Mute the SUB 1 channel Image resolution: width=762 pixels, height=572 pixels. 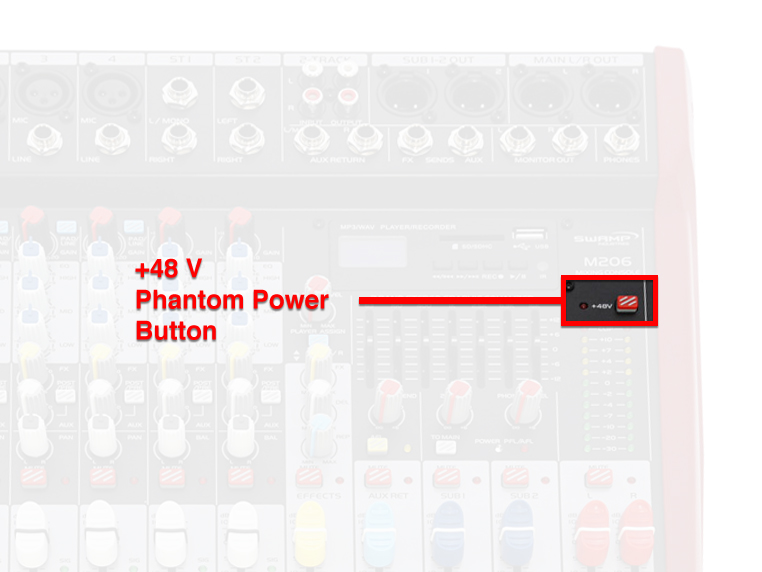coord(447,479)
